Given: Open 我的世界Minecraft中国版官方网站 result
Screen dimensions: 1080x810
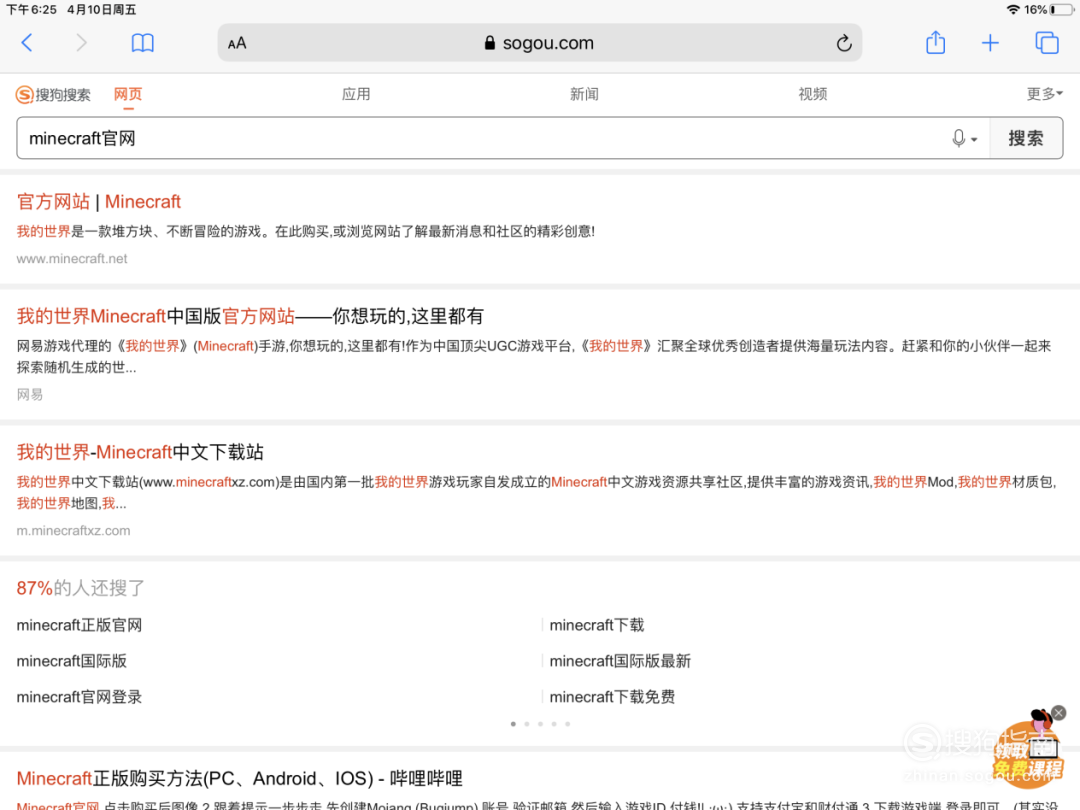Looking at the screenshot, I should coord(250,316).
